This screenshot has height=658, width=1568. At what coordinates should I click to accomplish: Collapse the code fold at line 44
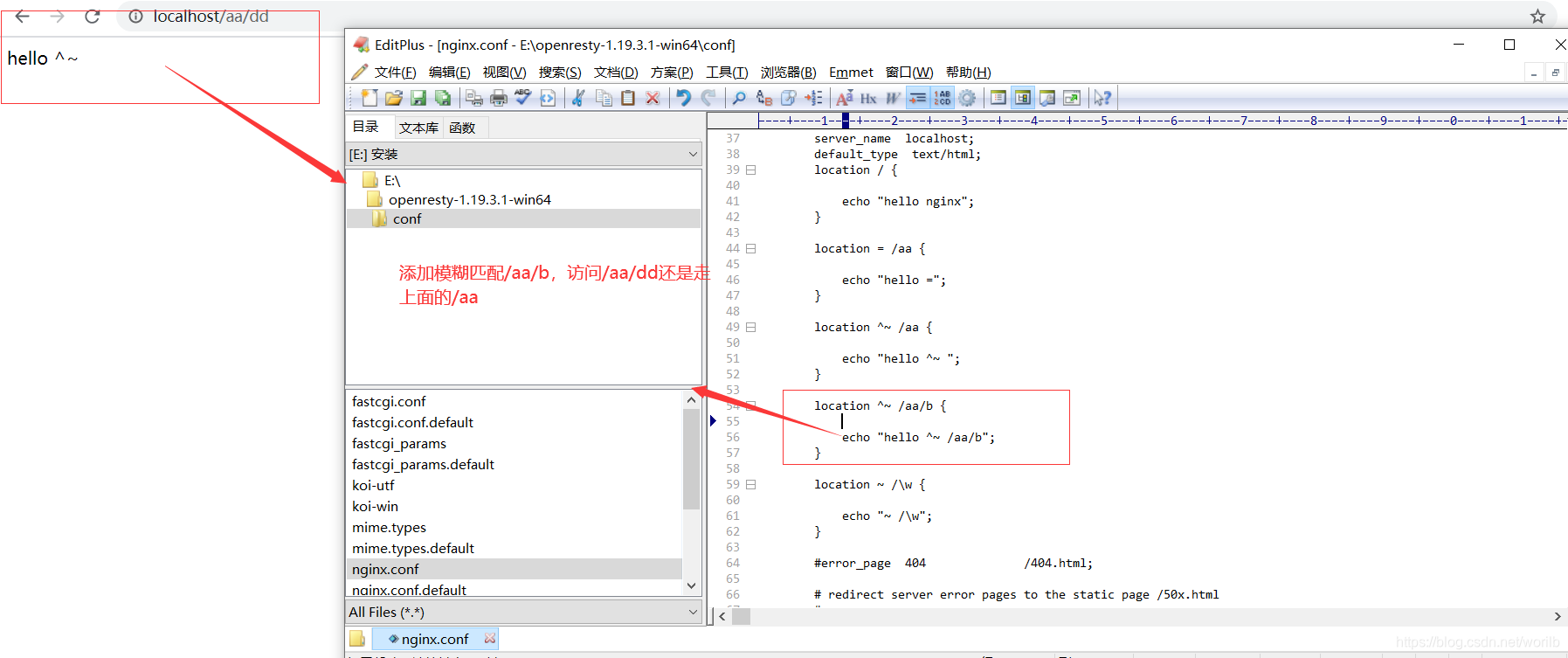750,249
